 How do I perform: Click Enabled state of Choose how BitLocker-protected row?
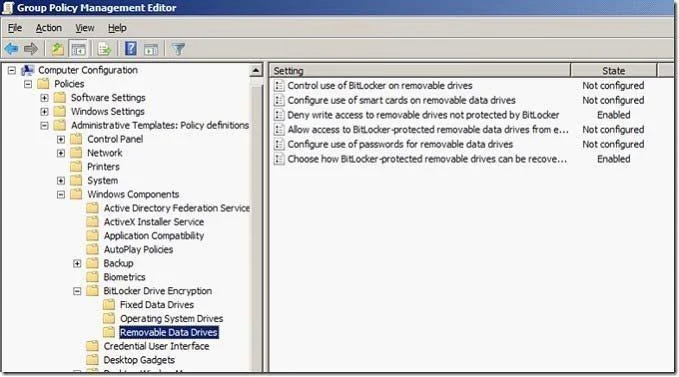(614, 159)
